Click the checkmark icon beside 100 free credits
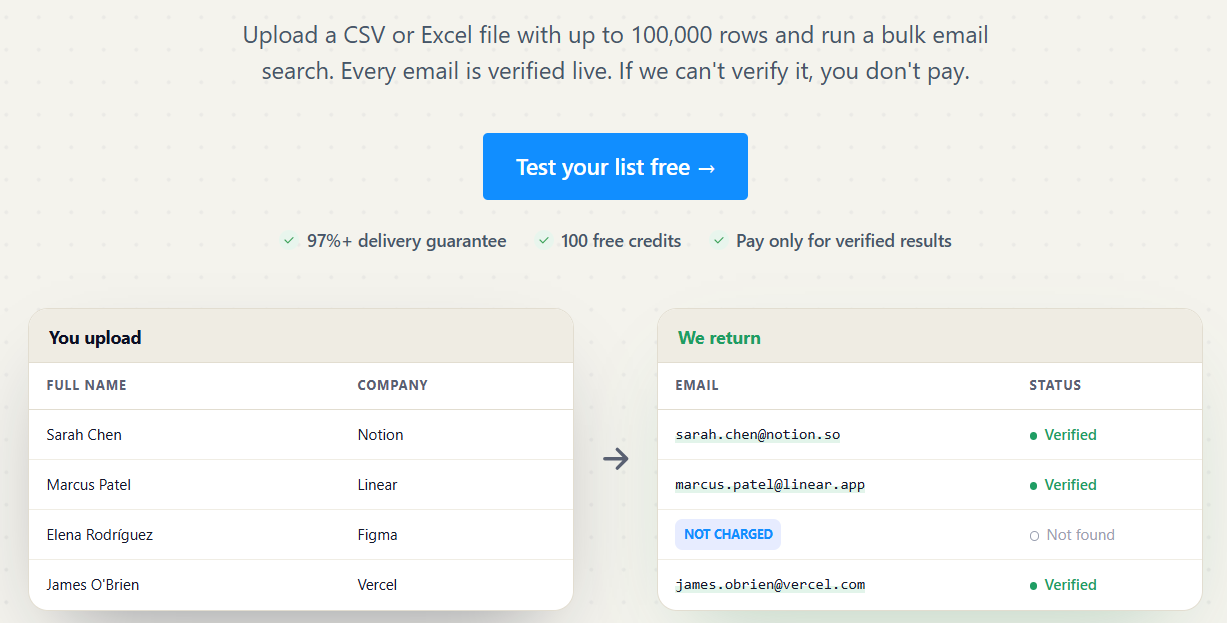The width and height of the screenshot is (1227, 623). tap(543, 241)
